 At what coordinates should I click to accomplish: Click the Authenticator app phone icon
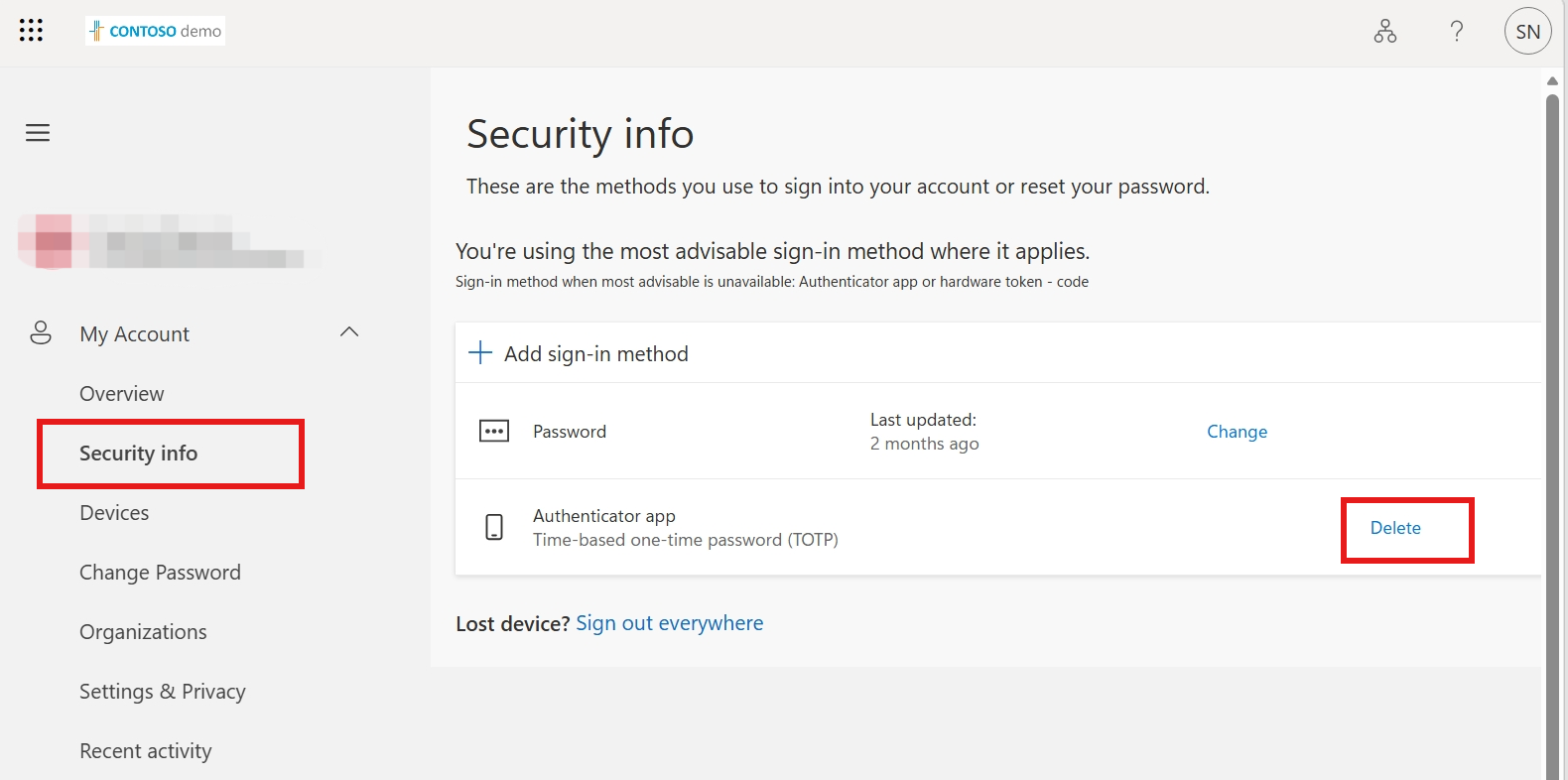(494, 527)
